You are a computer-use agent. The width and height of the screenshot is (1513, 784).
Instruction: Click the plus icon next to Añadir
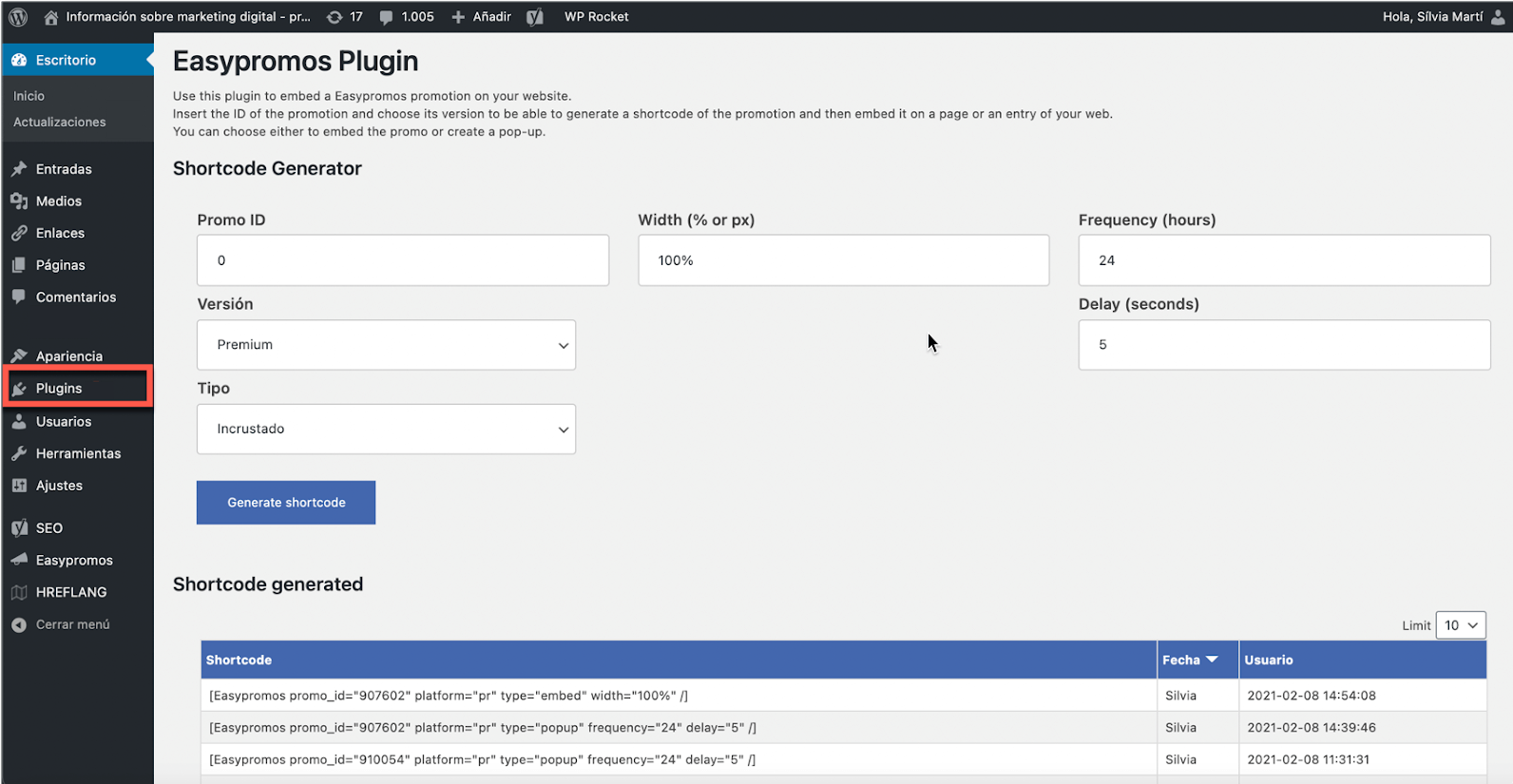[458, 17]
